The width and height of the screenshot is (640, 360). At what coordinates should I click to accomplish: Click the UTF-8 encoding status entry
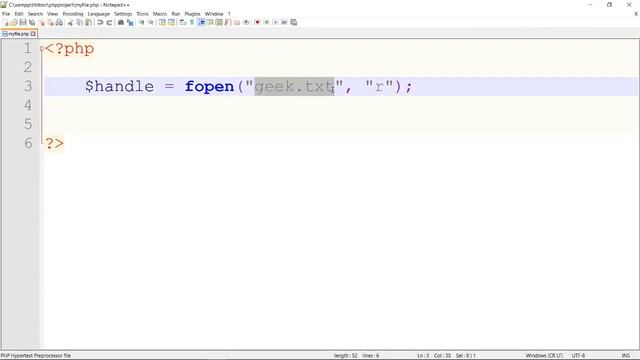[578, 356]
